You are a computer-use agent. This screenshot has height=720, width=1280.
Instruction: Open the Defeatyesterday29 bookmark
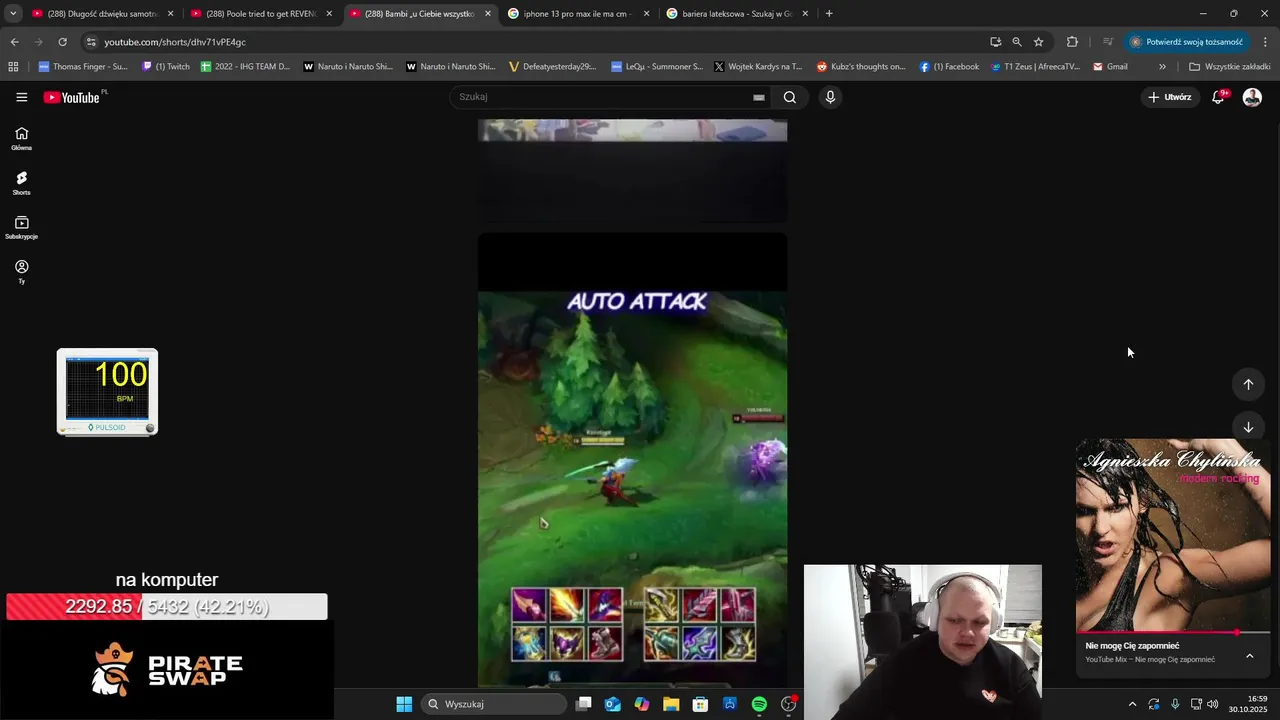point(553,67)
